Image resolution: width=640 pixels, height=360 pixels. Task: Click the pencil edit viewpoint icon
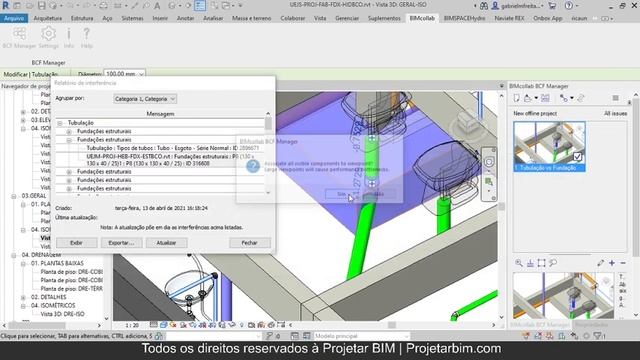pos(600,263)
